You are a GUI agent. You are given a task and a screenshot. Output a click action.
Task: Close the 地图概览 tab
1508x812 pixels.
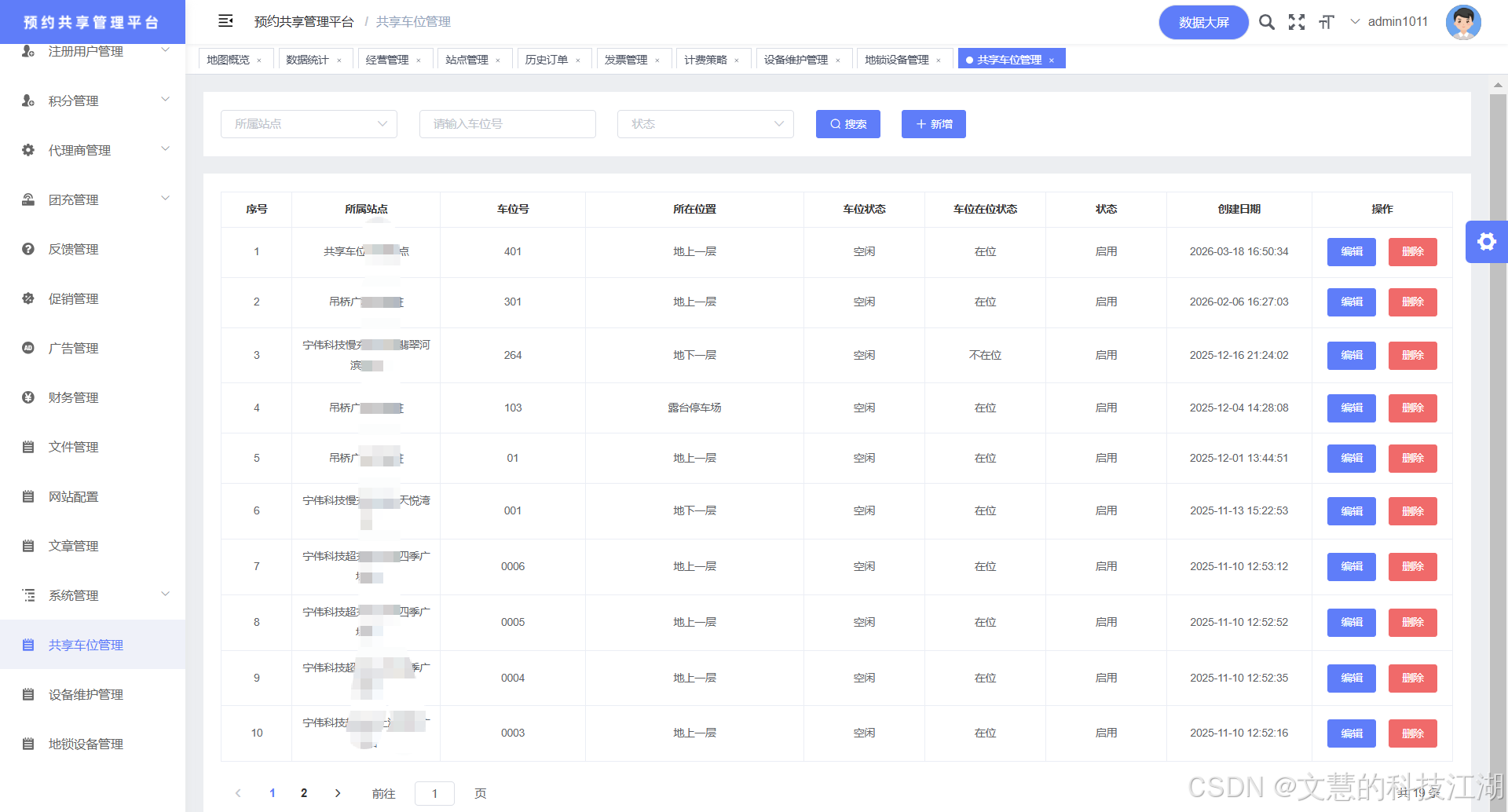coord(259,60)
